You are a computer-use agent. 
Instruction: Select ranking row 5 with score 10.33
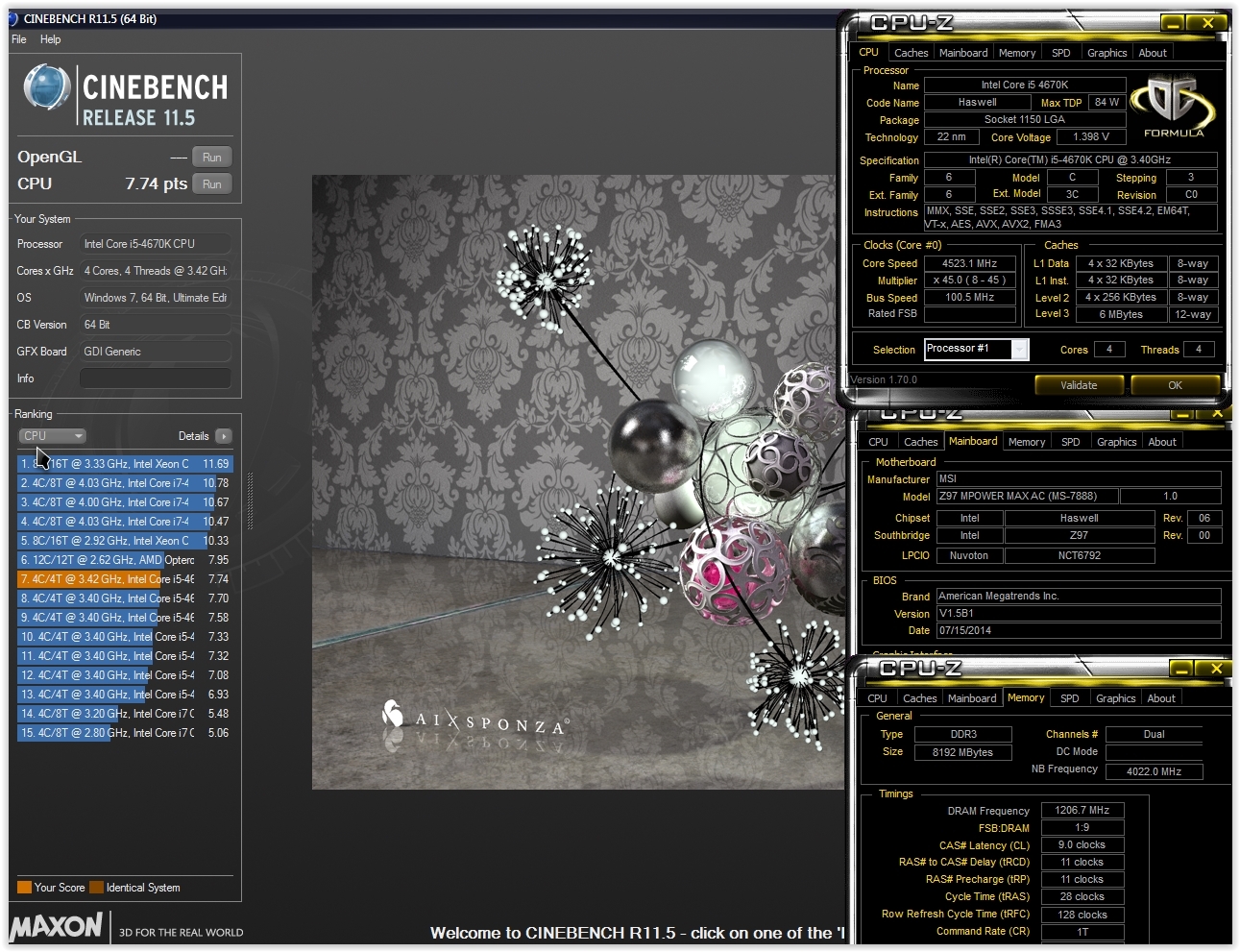coord(125,541)
